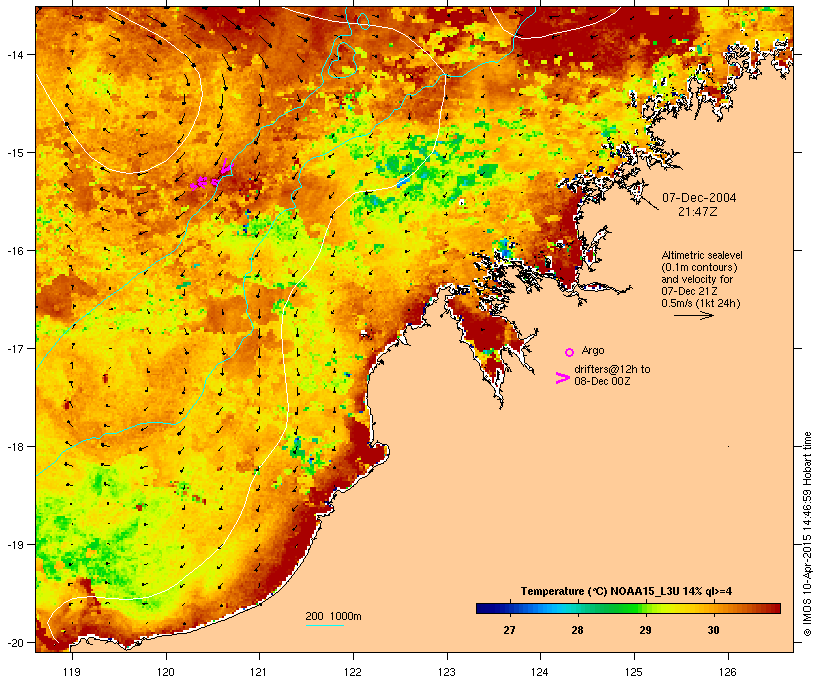Click the '08-Dec 00Z' legend label
Viewport: 820px width, 680px height.
[602, 381]
